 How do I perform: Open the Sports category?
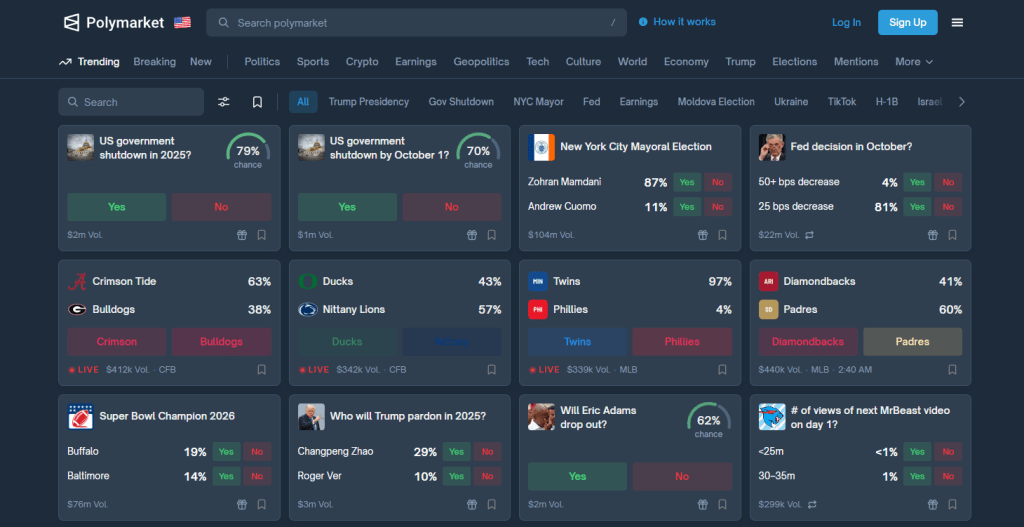313,62
